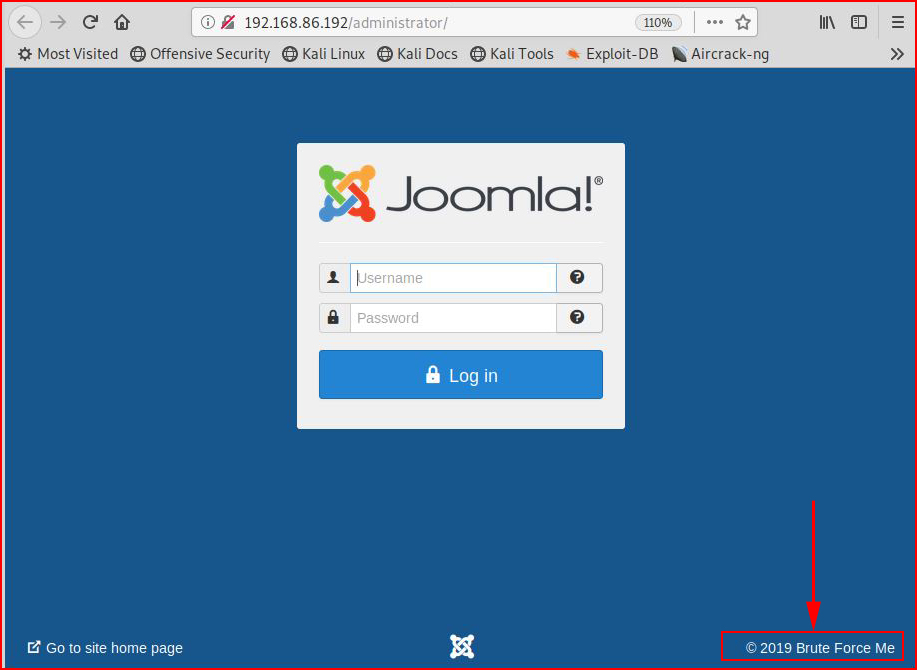The height and width of the screenshot is (670, 917).
Task: Open the Library view icon
Action: [x=827, y=22]
